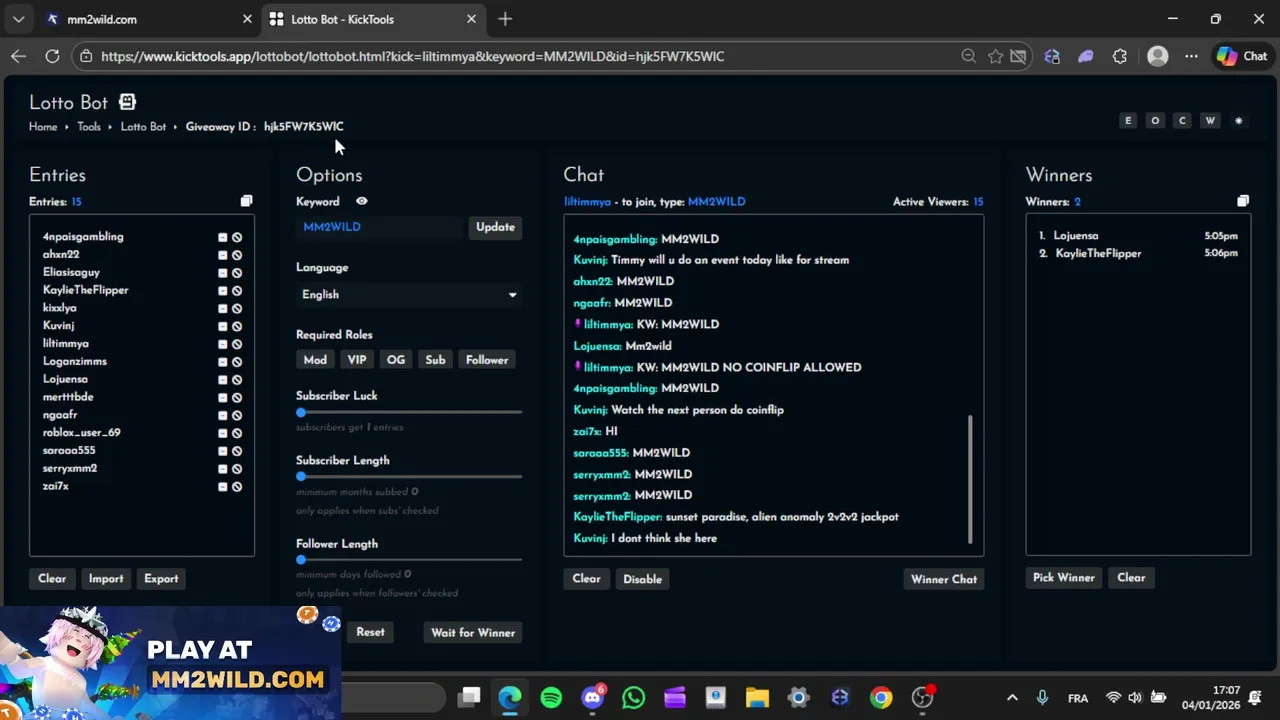The height and width of the screenshot is (720, 1280).
Task: Open browser extensions puzzle icon
Action: [1119, 56]
